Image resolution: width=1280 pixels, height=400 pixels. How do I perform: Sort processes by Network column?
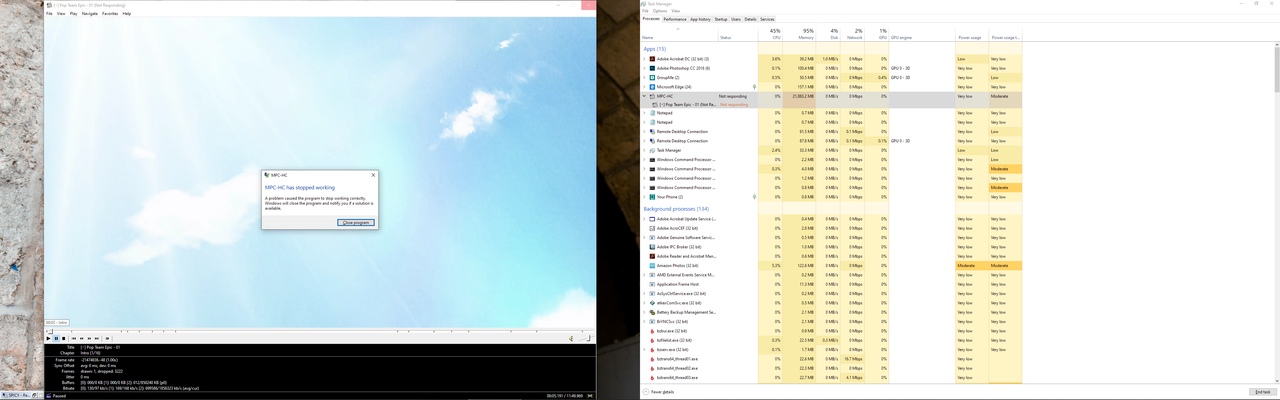click(852, 34)
